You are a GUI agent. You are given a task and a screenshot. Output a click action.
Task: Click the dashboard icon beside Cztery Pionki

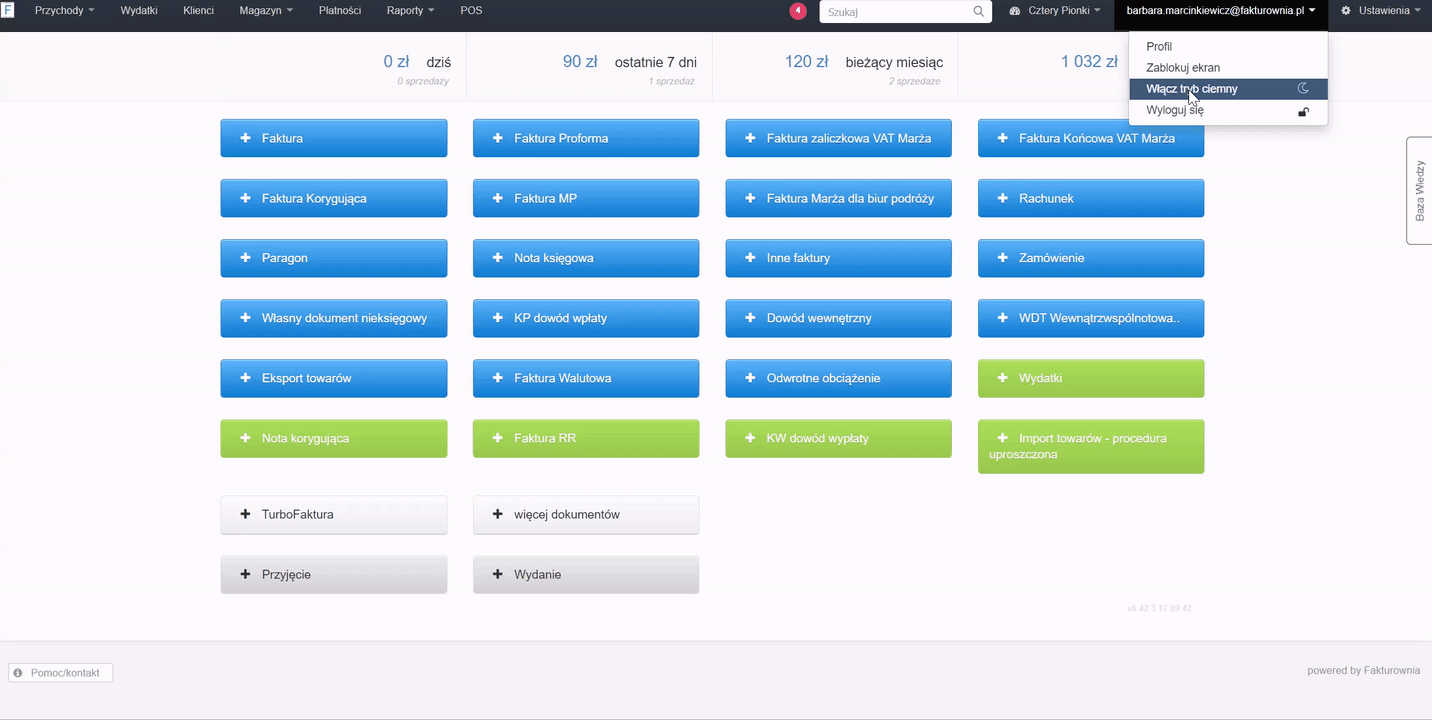[x=1015, y=11]
